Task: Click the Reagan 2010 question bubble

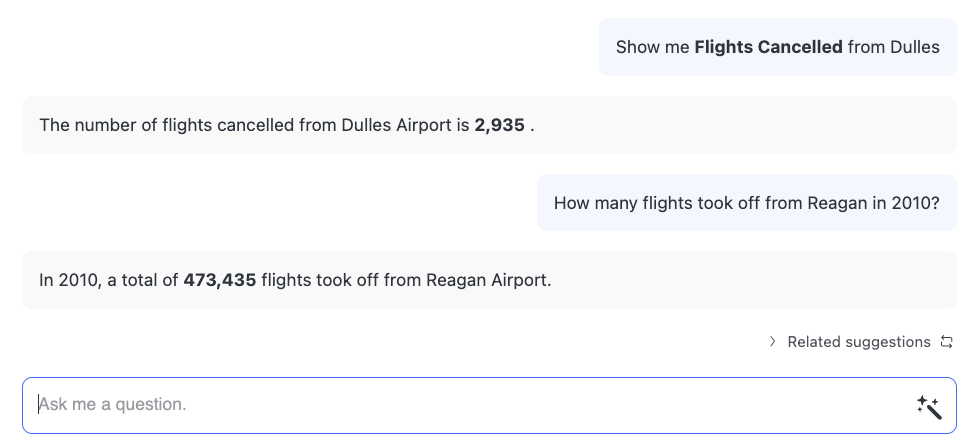Action: (x=746, y=203)
